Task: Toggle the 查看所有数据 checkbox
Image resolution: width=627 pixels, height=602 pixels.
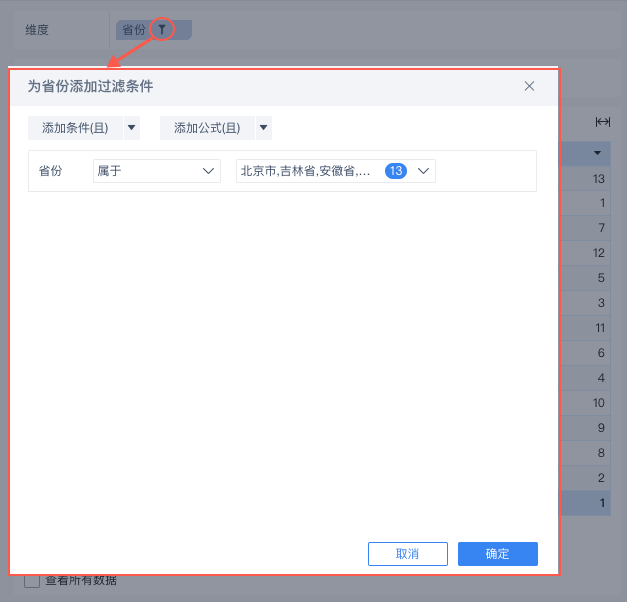Action: pyautogui.click(x=32, y=581)
